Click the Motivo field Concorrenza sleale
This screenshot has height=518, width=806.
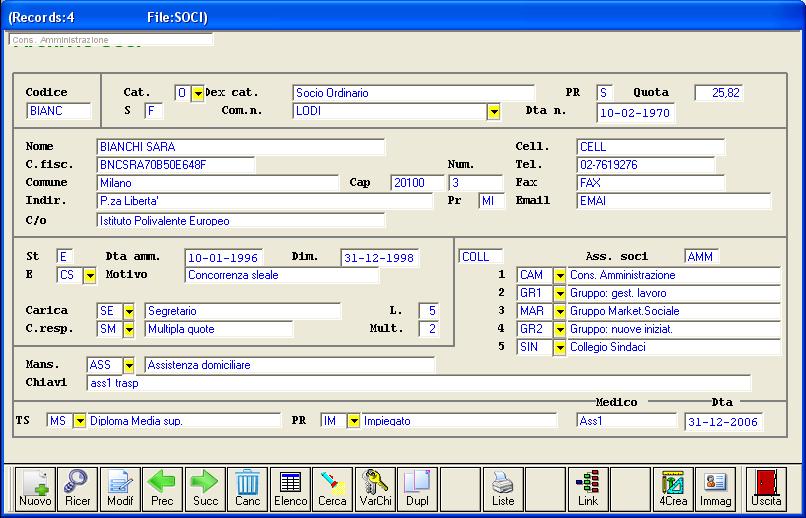point(282,275)
